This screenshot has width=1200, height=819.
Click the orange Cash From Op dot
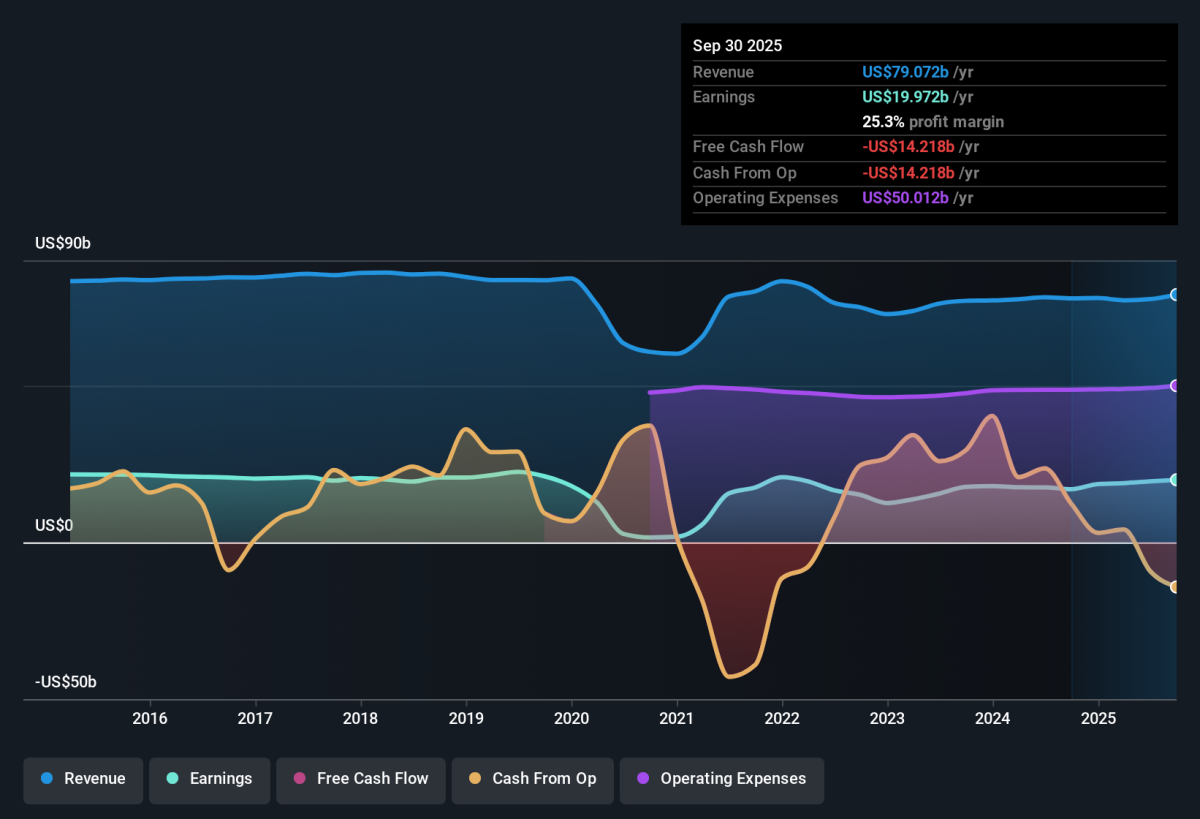pyautogui.click(x=475, y=779)
